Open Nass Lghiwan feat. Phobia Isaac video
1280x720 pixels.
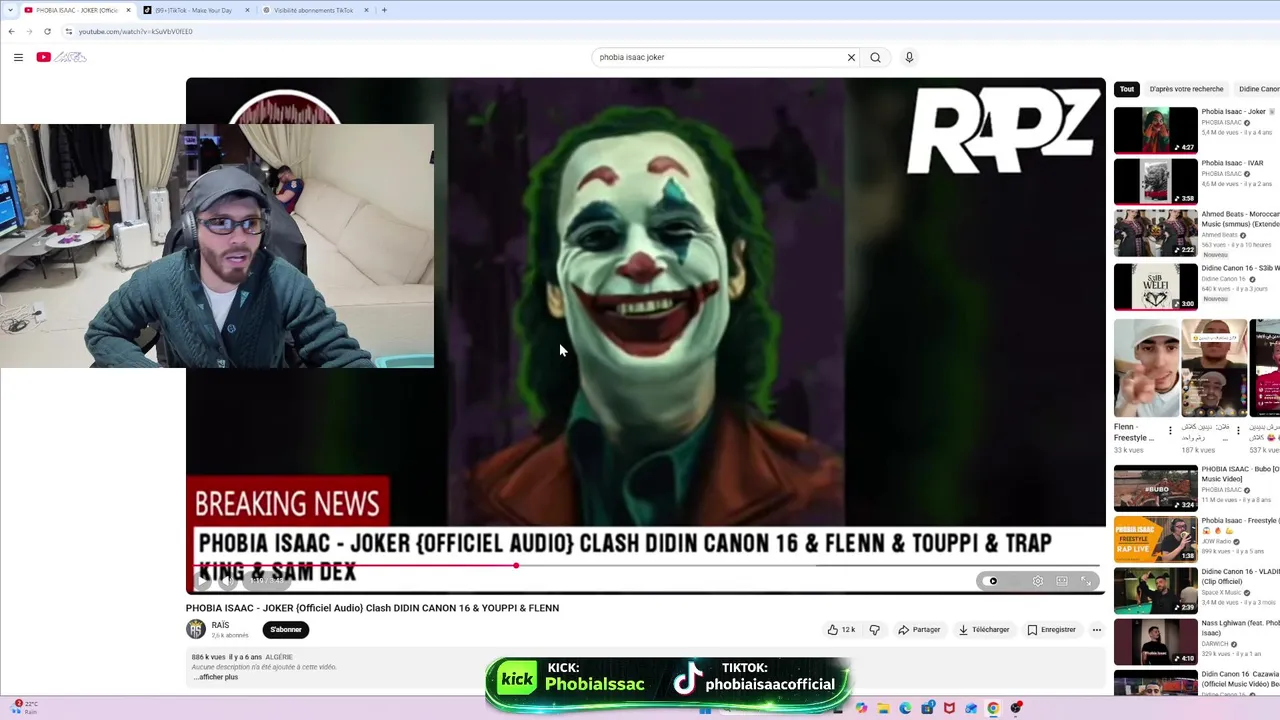coord(1156,642)
